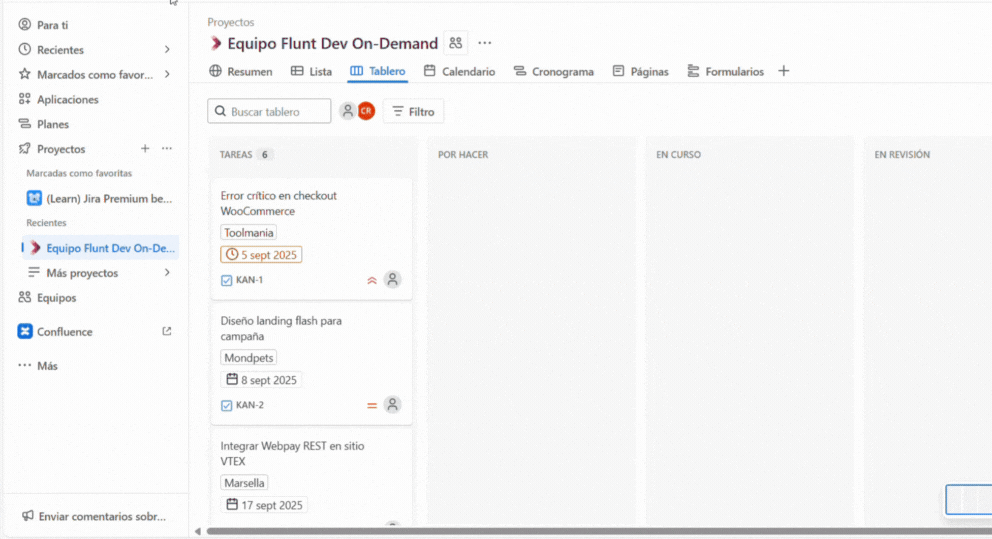Click the task checkbox icon on KAN-1
Viewport: 992px width, 539px height.
[227, 281]
